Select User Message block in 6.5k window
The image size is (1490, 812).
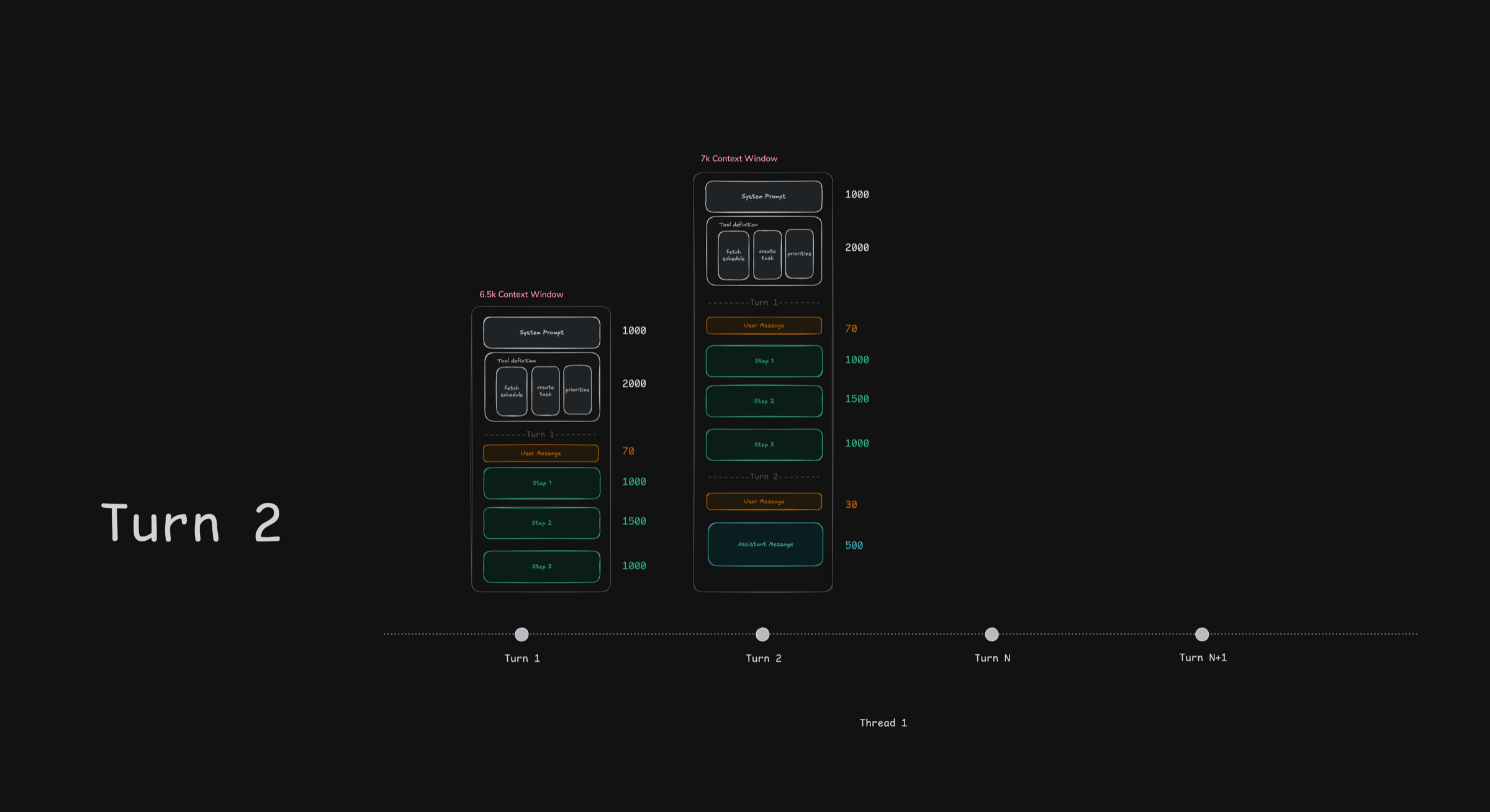[x=541, y=453]
